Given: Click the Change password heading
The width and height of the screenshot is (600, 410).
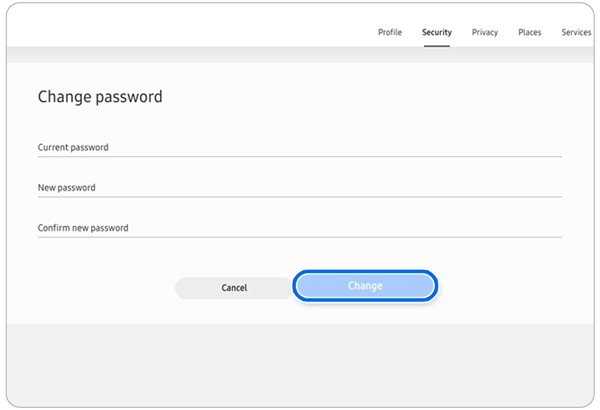Looking at the screenshot, I should 100,97.
